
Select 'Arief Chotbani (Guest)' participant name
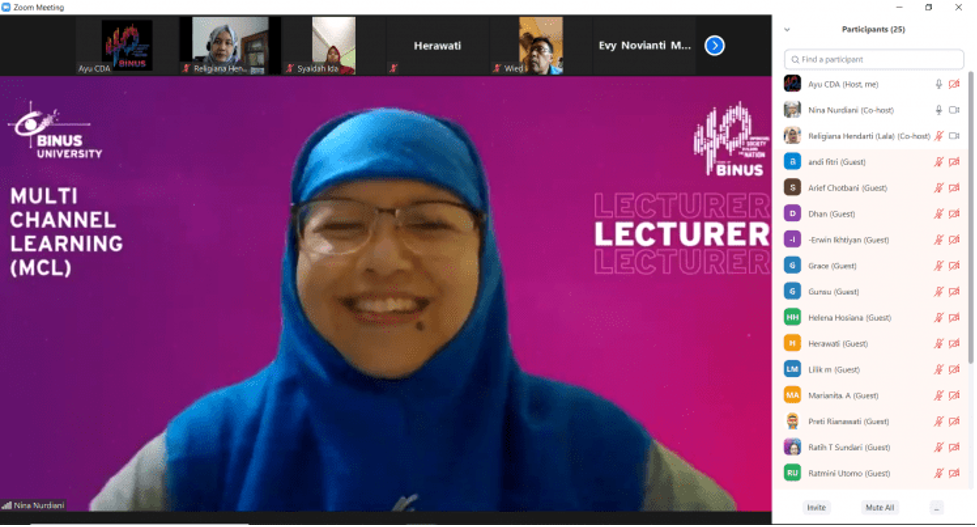point(847,188)
